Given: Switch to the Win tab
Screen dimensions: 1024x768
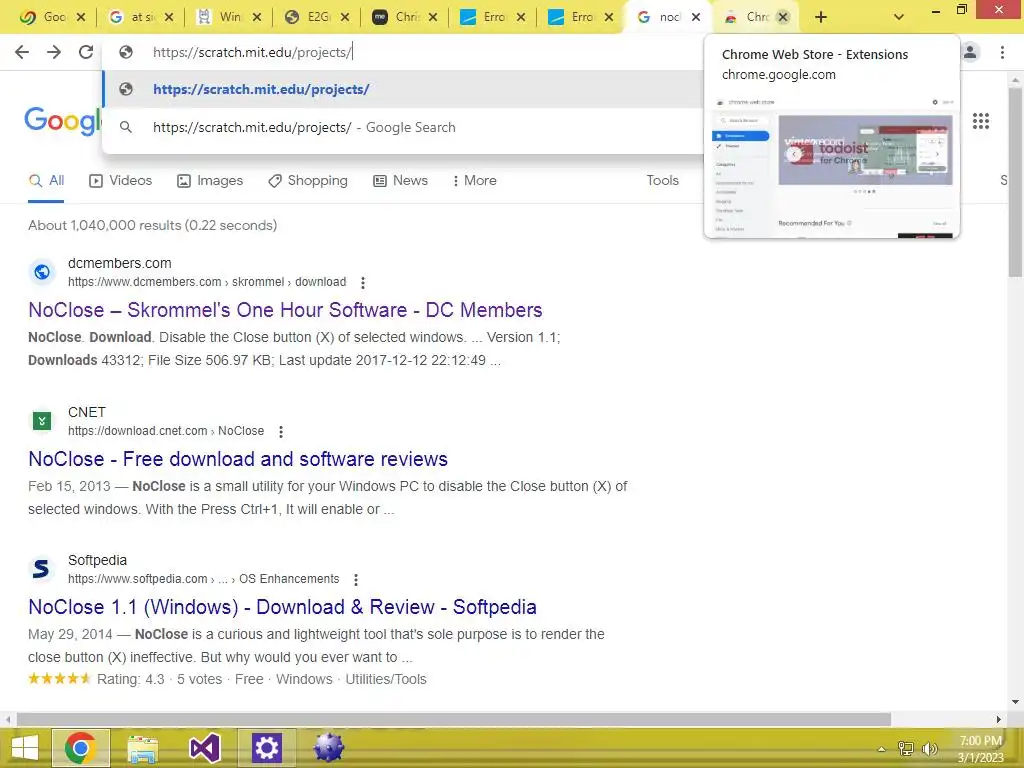Looking at the screenshot, I should [221, 17].
